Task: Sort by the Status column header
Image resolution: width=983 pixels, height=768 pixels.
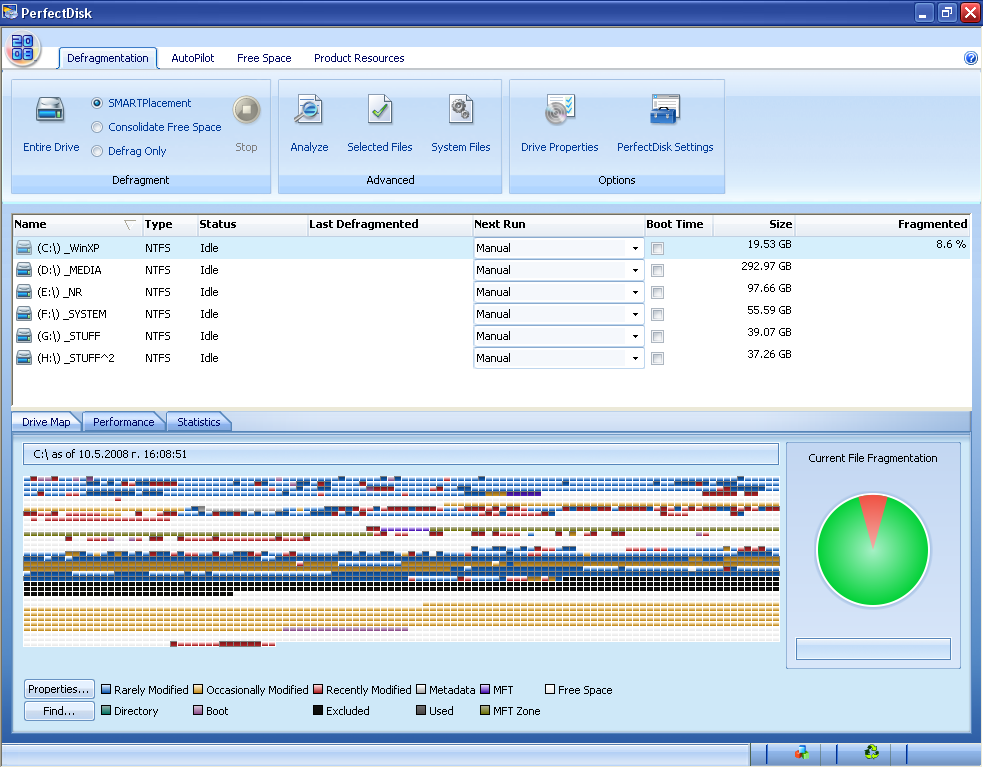Action: click(252, 224)
